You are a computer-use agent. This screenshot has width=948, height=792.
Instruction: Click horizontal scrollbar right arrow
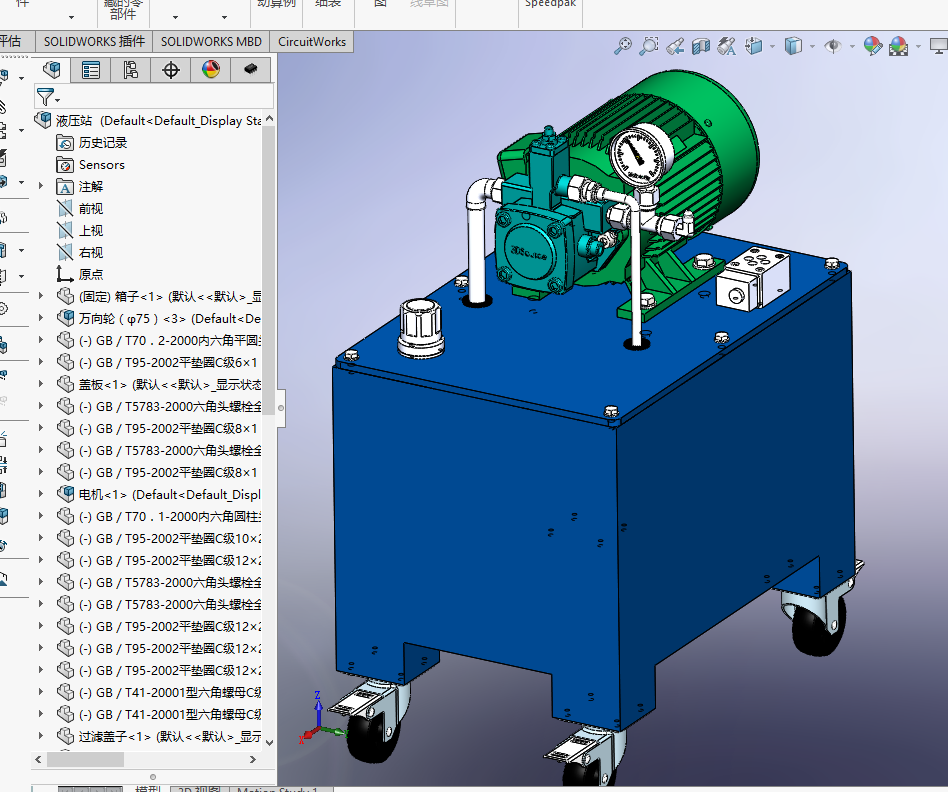click(x=253, y=759)
